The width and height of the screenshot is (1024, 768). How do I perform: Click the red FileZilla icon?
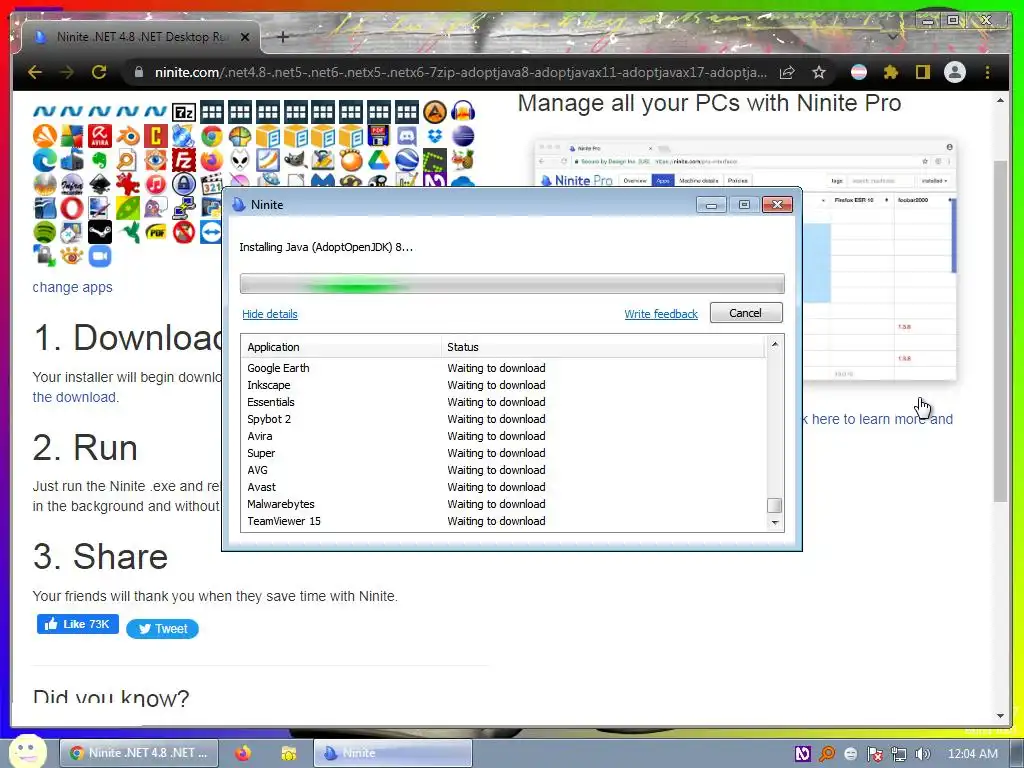(x=184, y=160)
